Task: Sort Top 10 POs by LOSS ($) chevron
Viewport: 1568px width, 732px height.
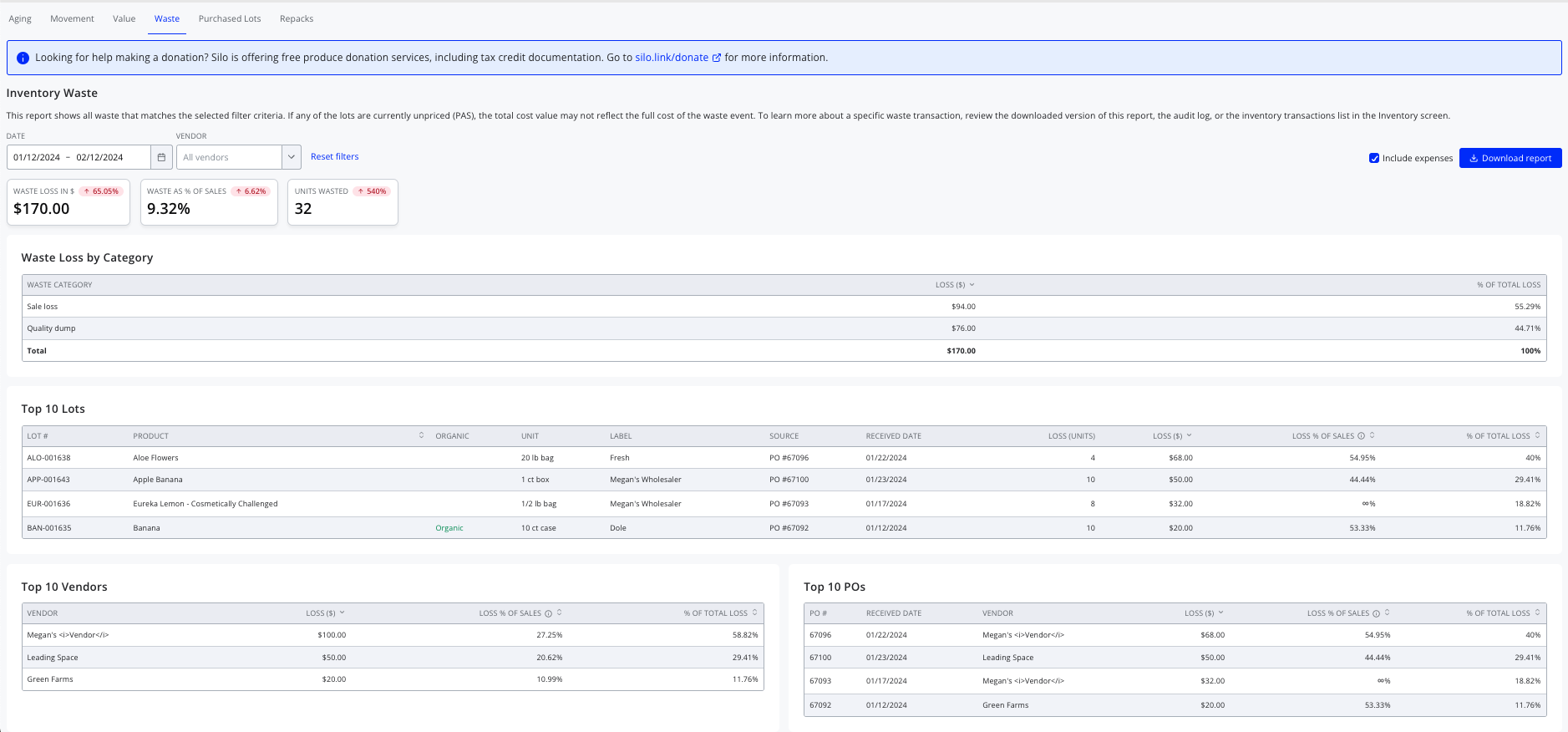Action: point(1220,613)
